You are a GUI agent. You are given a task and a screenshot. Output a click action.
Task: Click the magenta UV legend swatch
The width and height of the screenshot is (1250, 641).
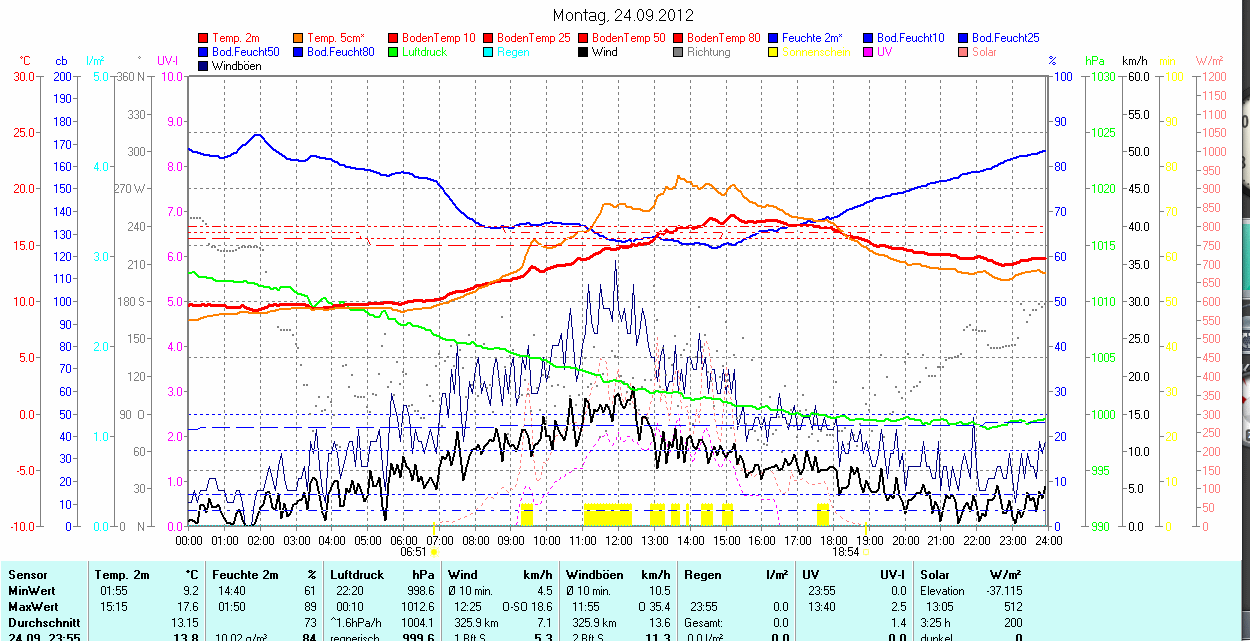tap(868, 52)
